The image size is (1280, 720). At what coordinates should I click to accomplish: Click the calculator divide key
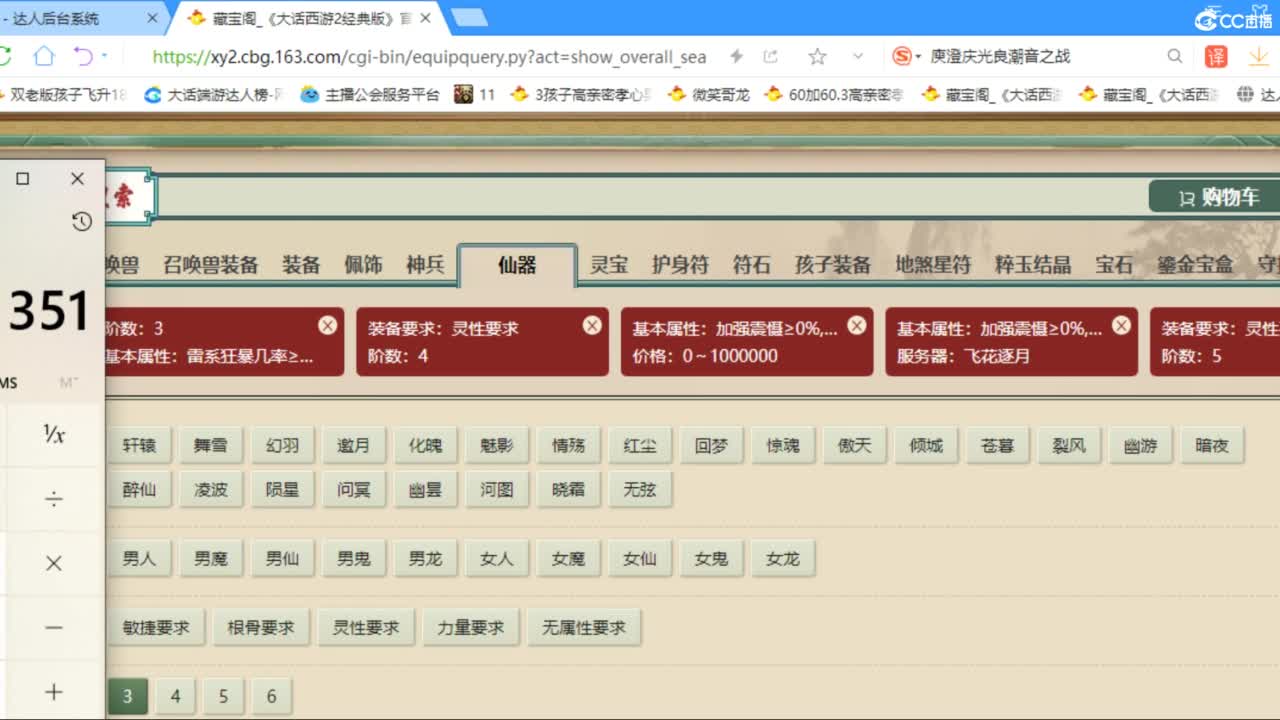click(x=54, y=498)
